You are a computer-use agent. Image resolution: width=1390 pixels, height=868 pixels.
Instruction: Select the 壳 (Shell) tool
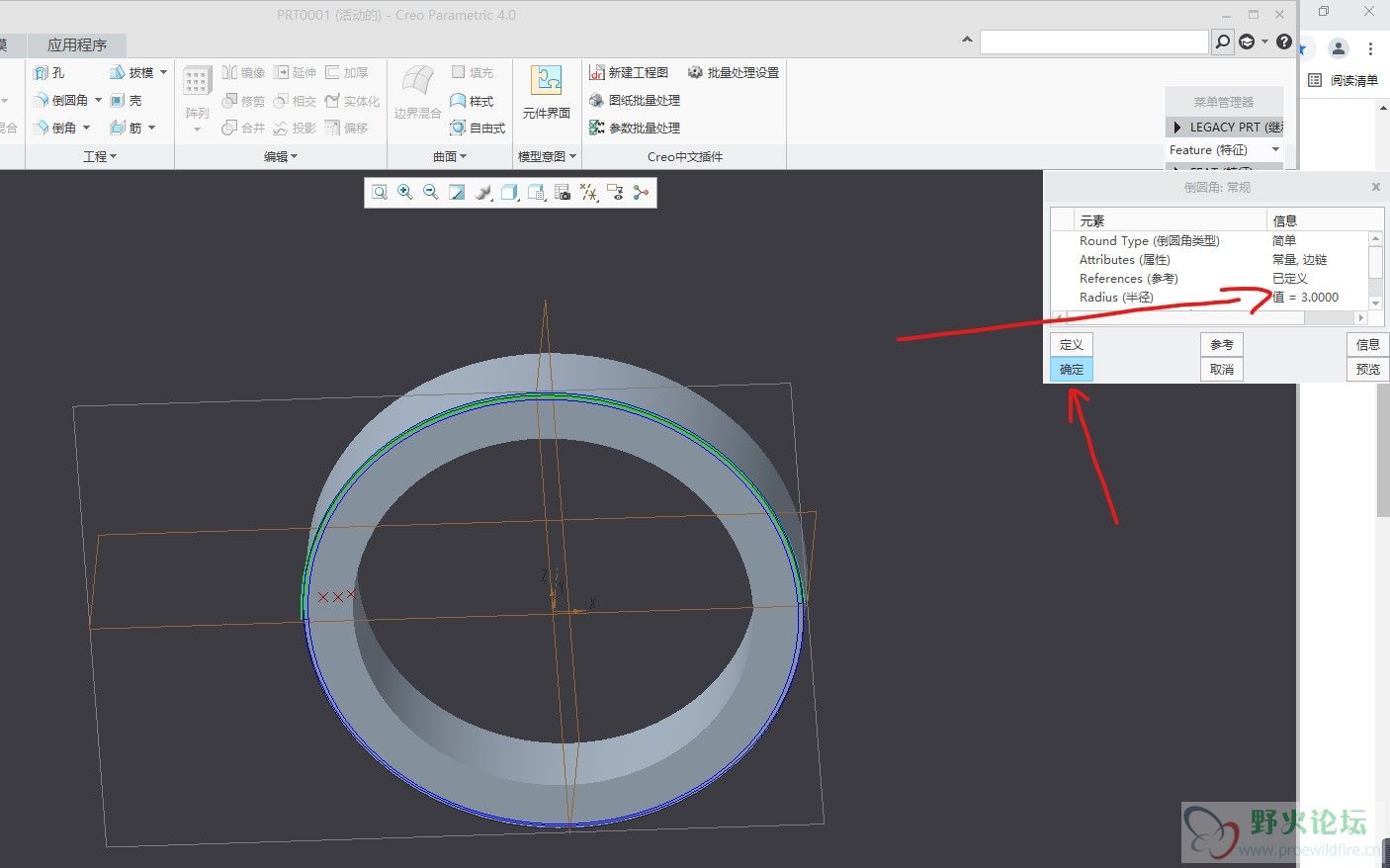(126, 100)
